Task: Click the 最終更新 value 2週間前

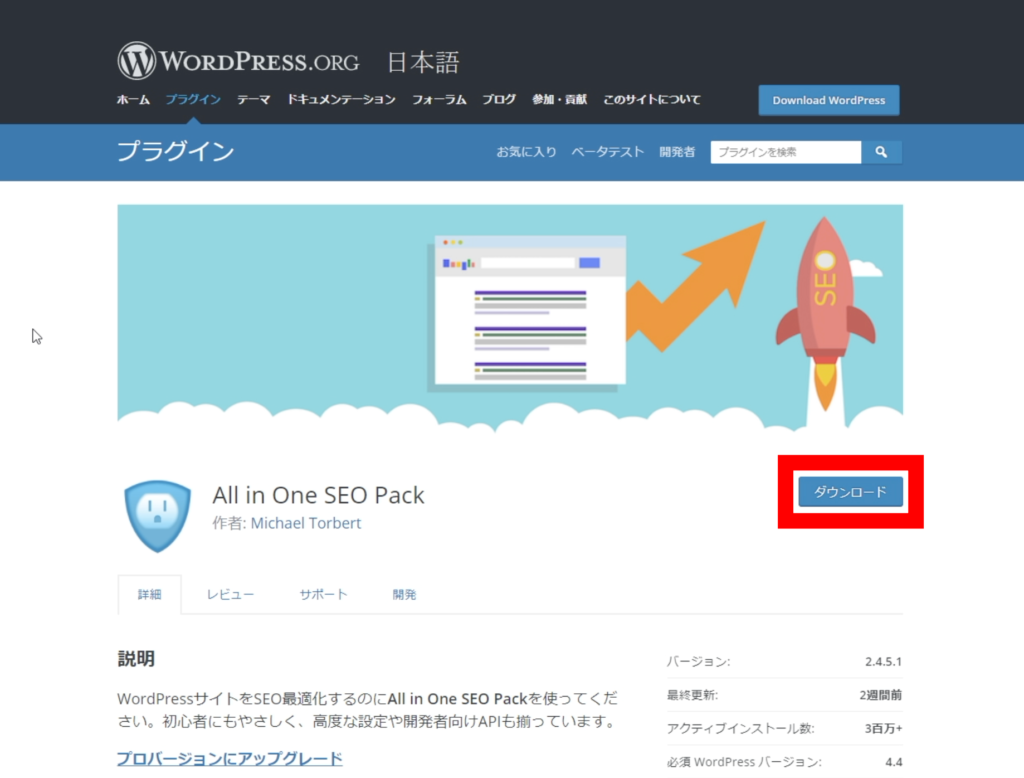Action: [x=880, y=695]
